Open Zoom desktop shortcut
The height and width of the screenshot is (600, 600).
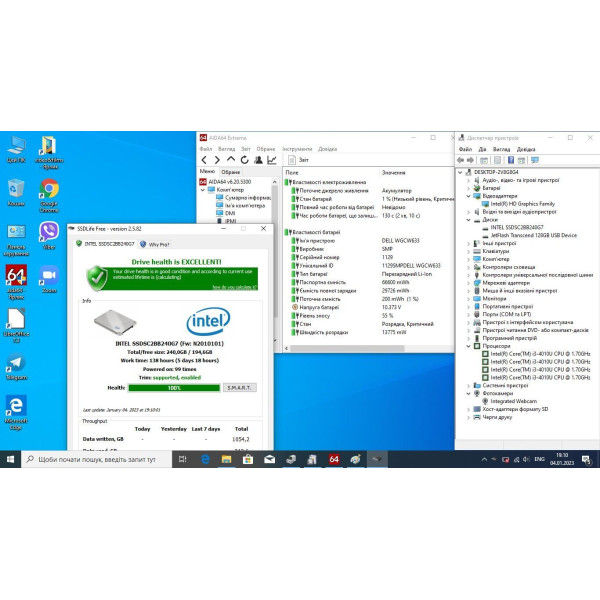tap(49, 279)
